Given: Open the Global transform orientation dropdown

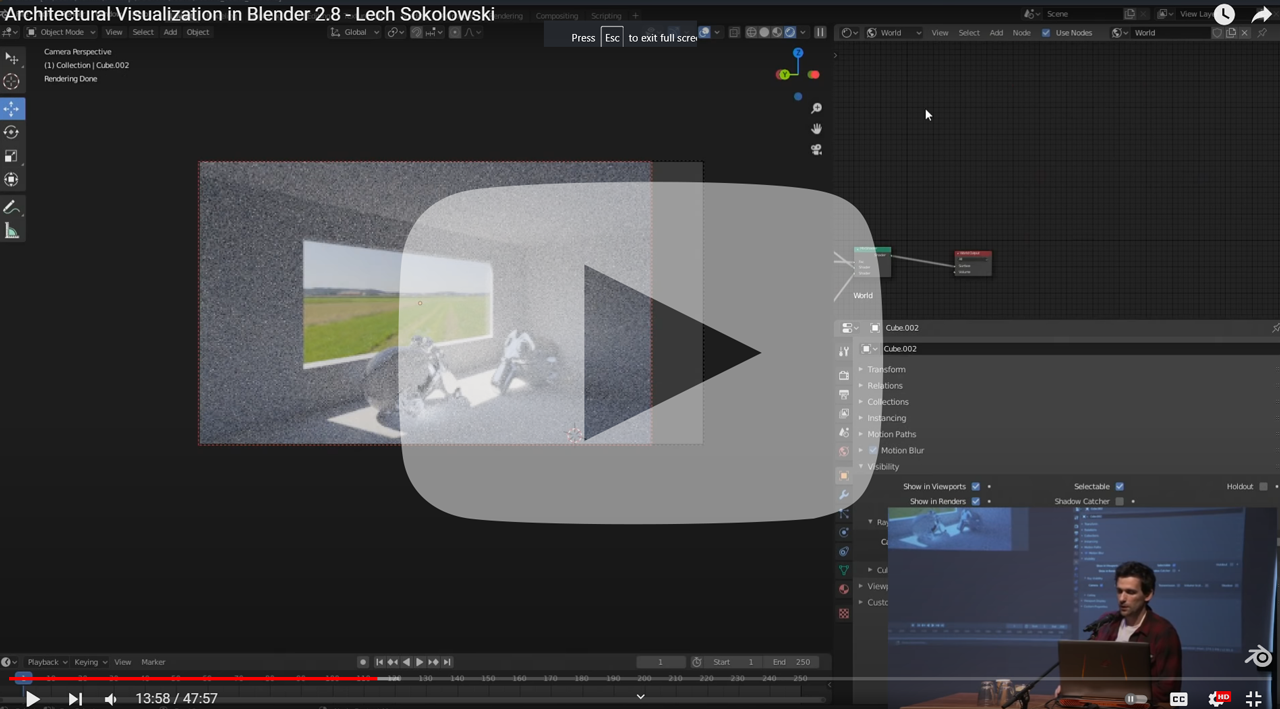Looking at the screenshot, I should tap(355, 32).
